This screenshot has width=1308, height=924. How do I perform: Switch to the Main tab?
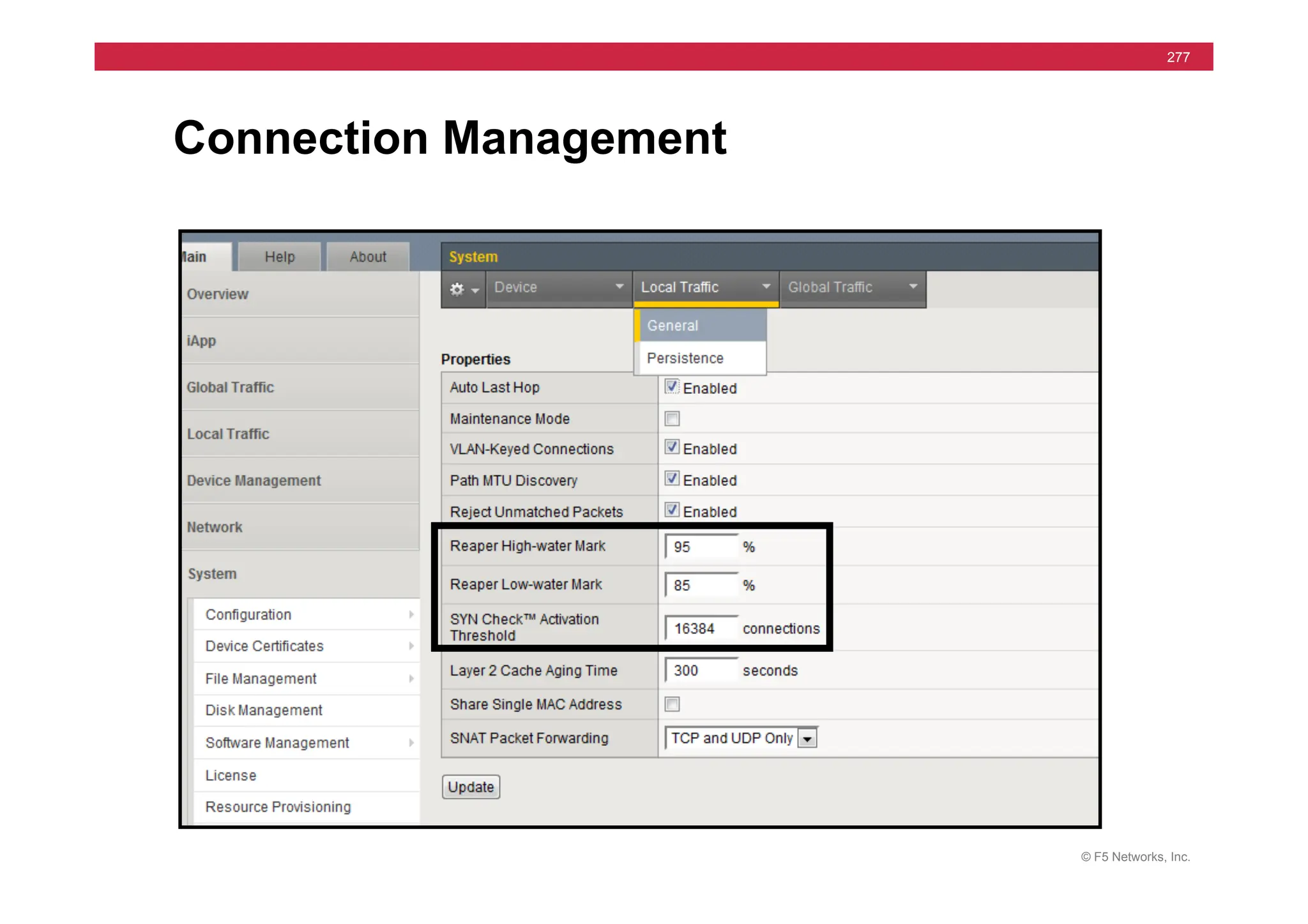206,257
